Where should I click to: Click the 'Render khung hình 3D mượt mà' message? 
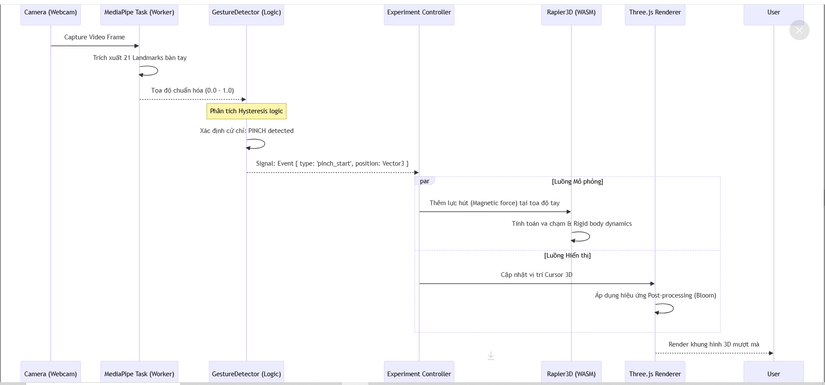[x=714, y=345]
